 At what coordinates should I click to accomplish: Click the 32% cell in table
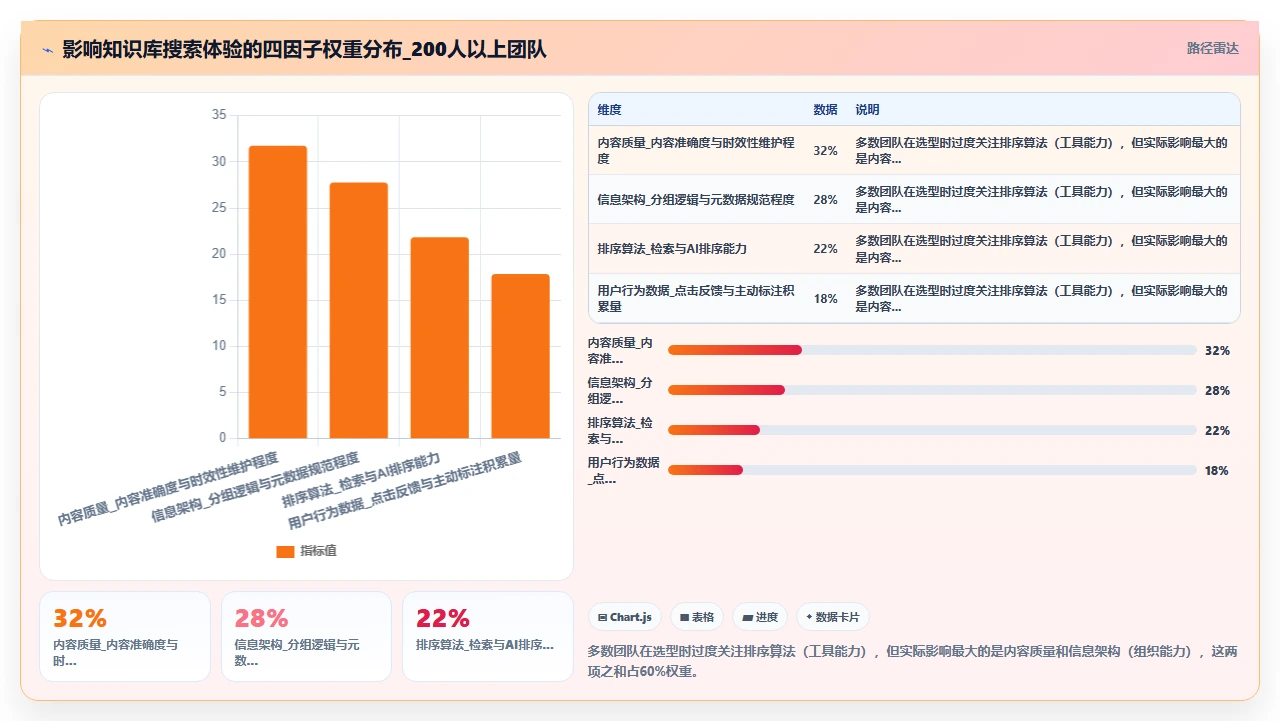(x=825, y=151)
